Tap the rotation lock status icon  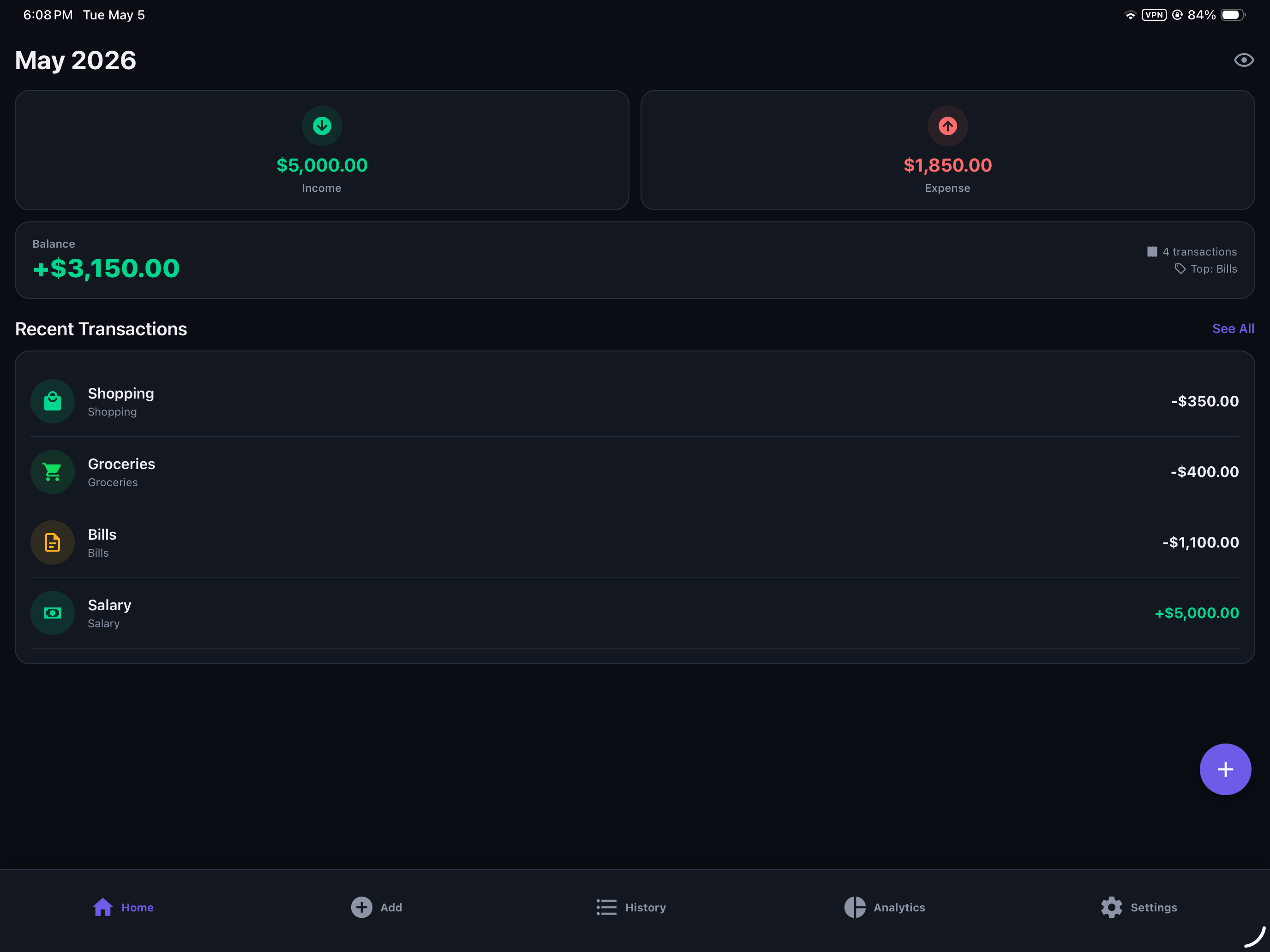[1177, 15]
